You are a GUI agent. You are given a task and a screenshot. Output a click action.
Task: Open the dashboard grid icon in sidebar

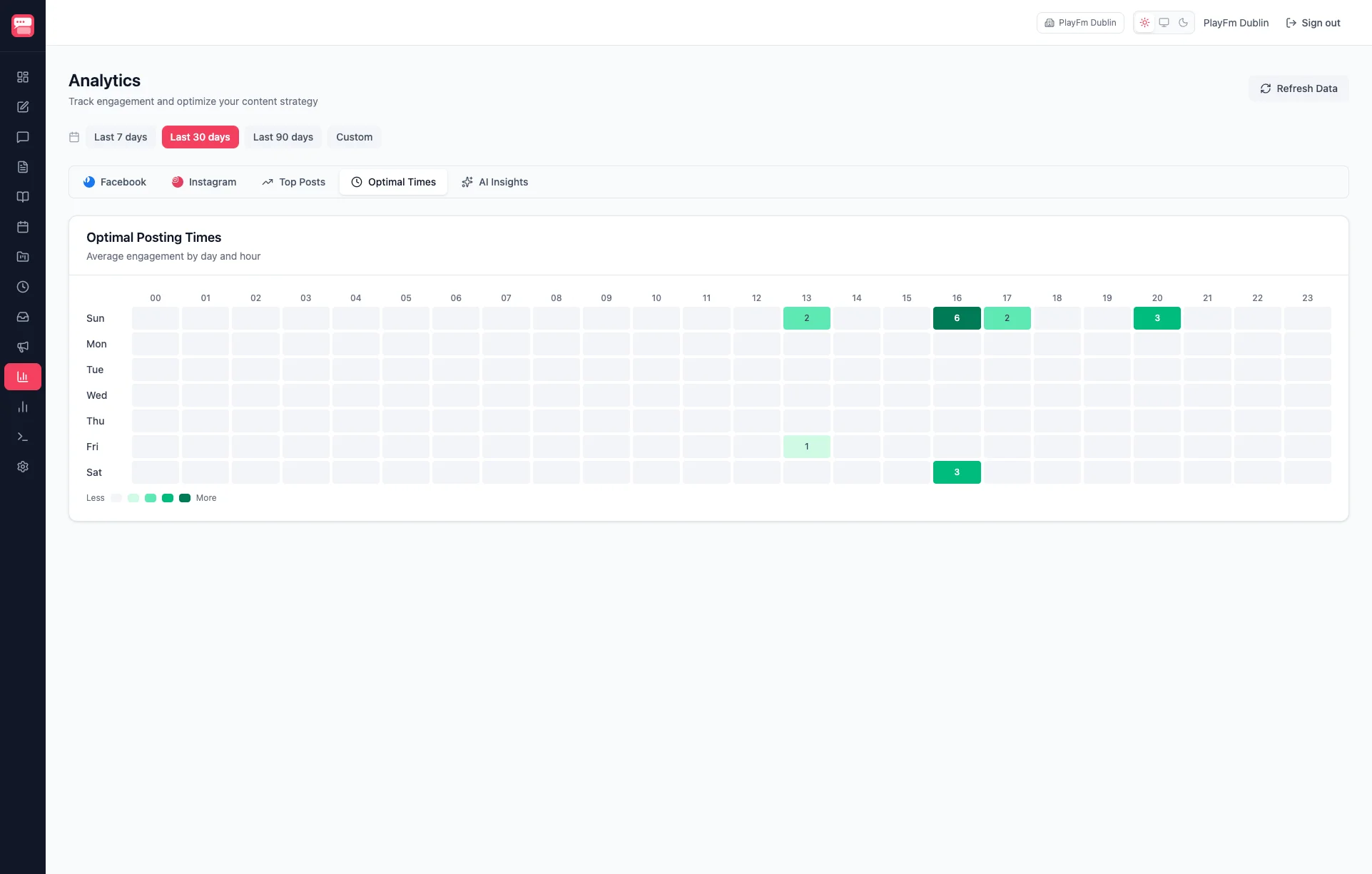coord(23,76)
